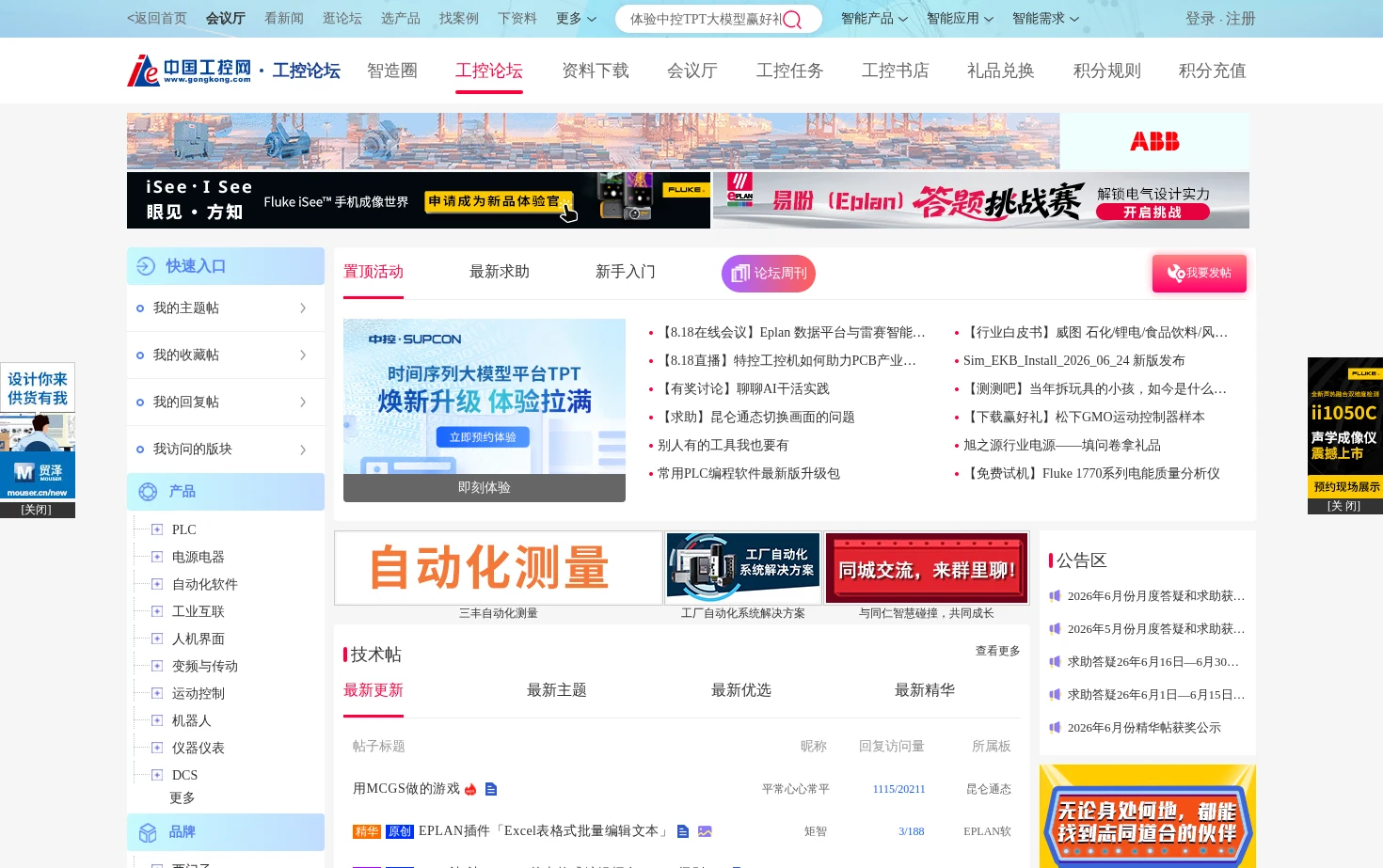This screenshot has height=868, width=1383.
Task: Click the 自动化测量 banner thumbnail
Action: coord(499,568)
